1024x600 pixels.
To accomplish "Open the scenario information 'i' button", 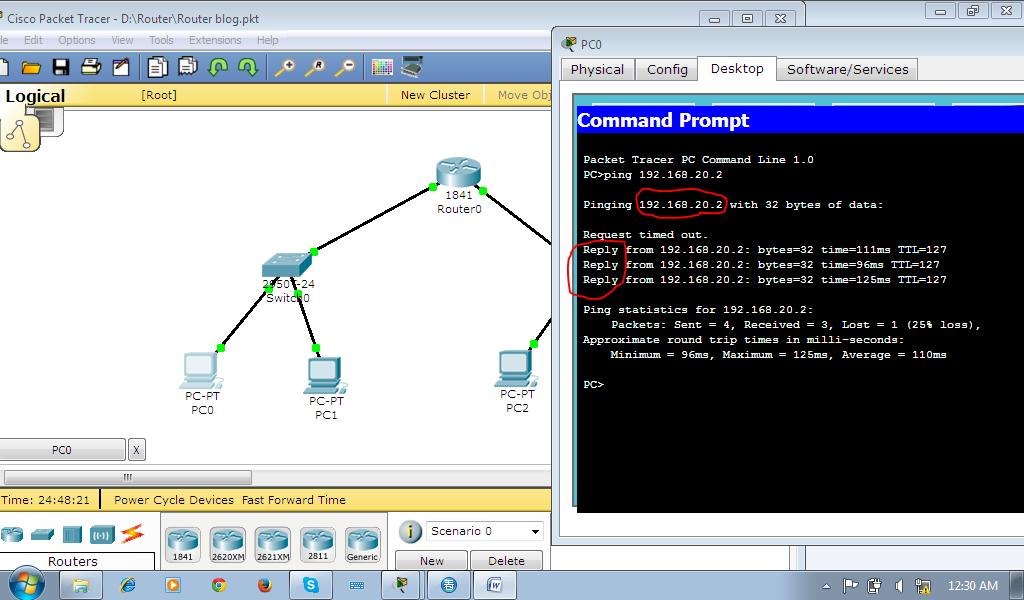I will click(410, 531).
